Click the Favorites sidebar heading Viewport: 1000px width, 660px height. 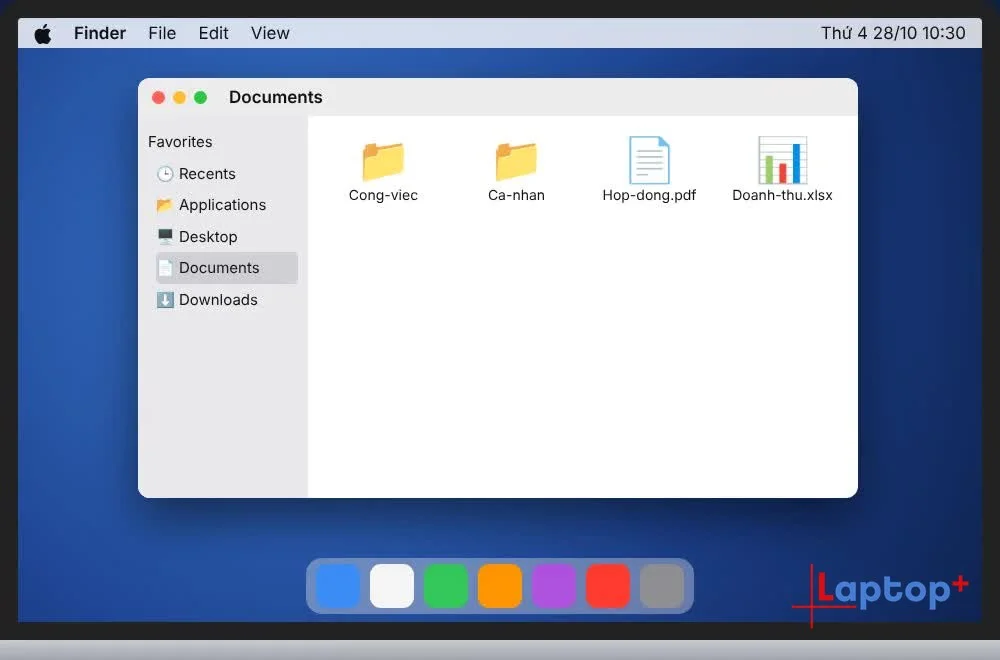pos(180,142)
